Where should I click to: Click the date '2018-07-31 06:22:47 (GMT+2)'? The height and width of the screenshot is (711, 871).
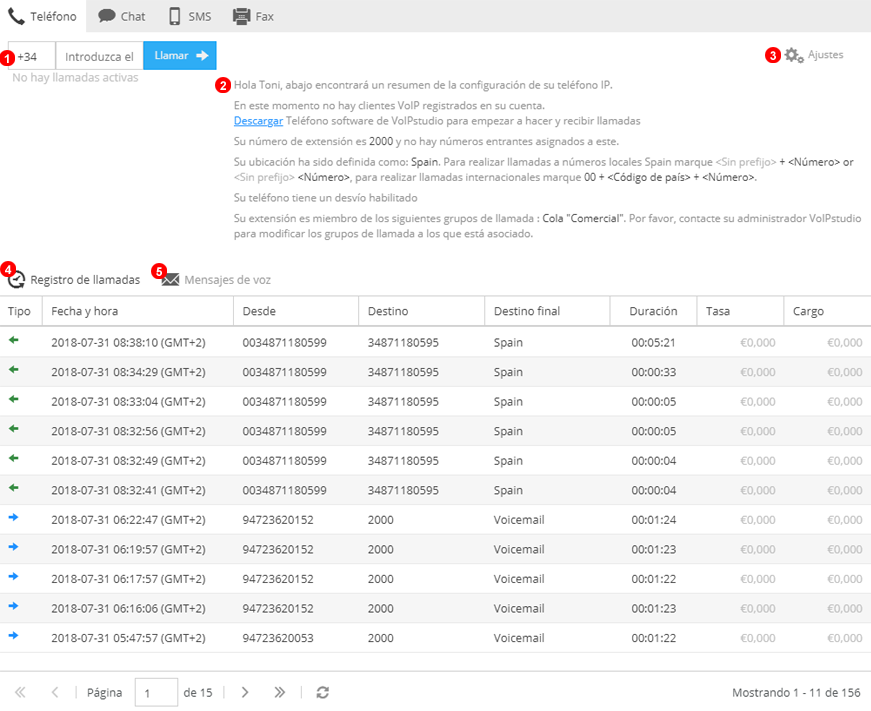tap(128, 520)
